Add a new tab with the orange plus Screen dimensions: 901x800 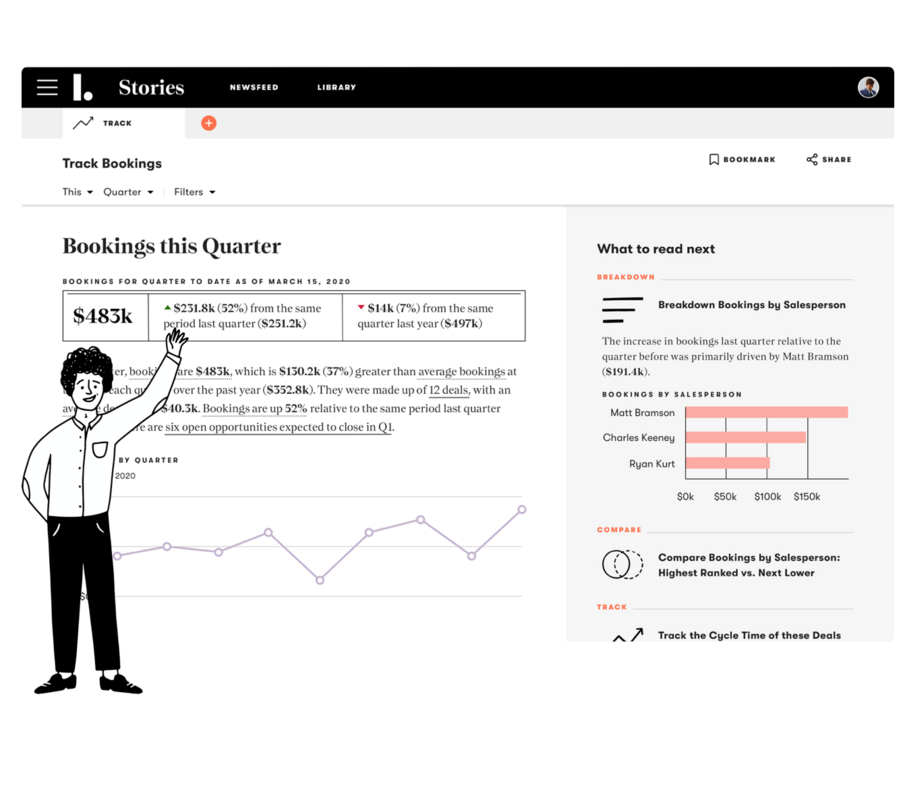click(208, 123)
